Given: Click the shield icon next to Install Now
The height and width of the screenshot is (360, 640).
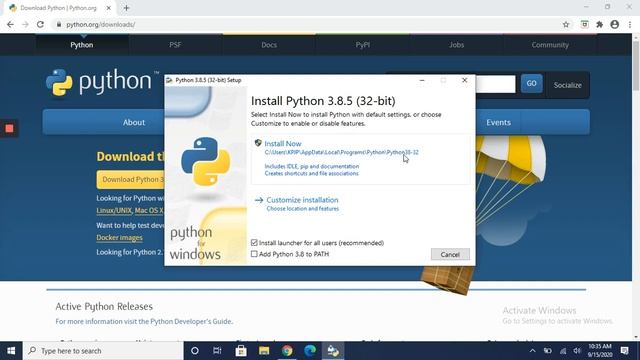Looking at the screenshot, I should (x=258, y=143).
